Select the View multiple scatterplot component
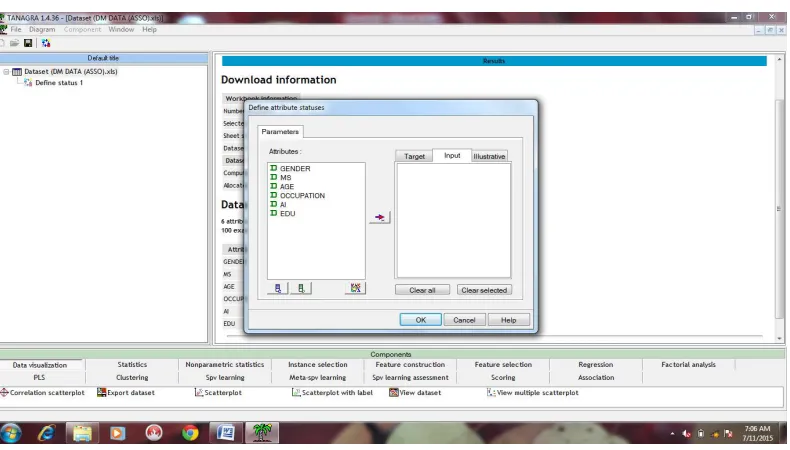 pyautogui.click(x=533, y=393)
